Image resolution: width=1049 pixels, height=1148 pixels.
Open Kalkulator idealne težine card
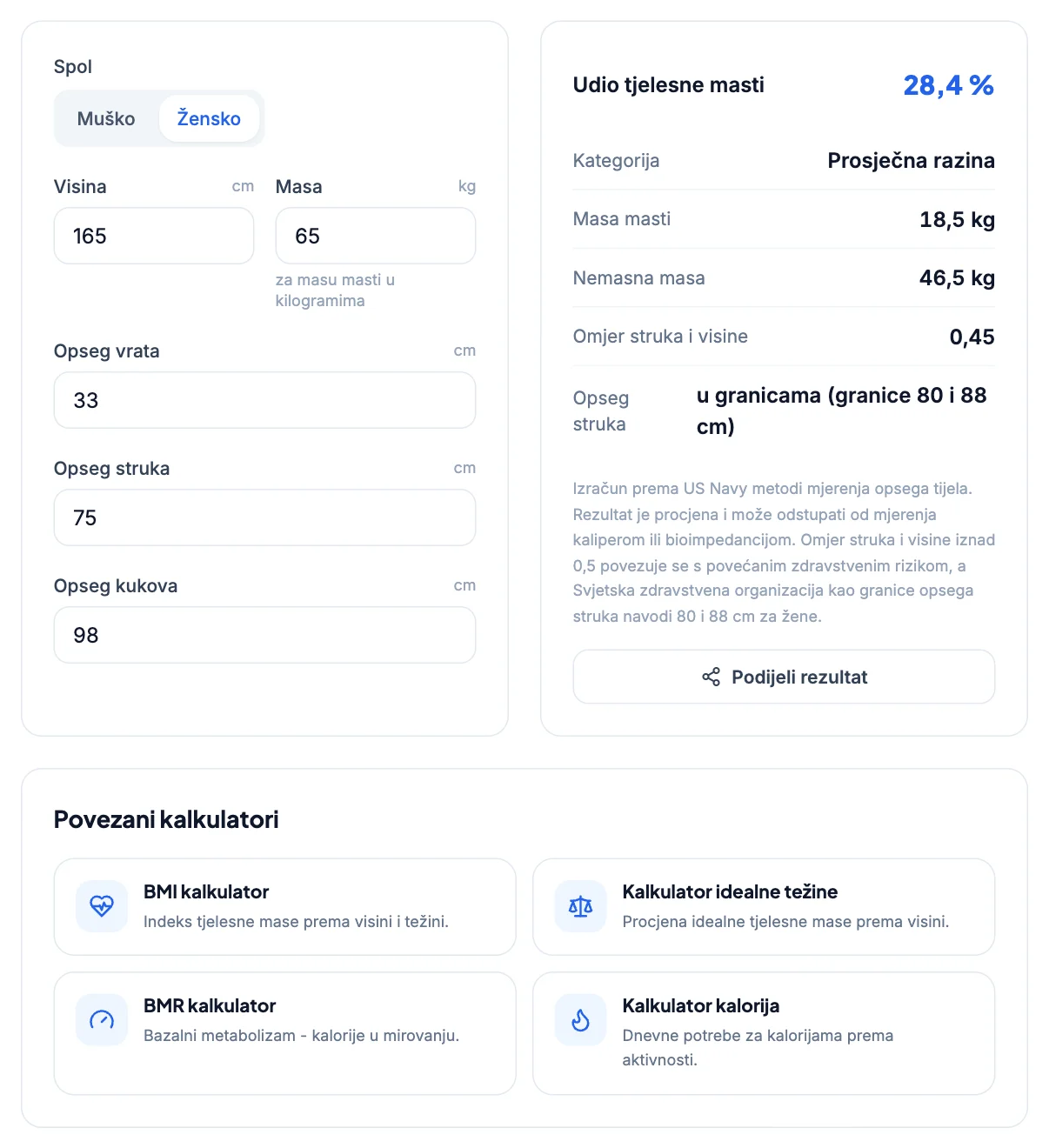(x=764, y=906)
